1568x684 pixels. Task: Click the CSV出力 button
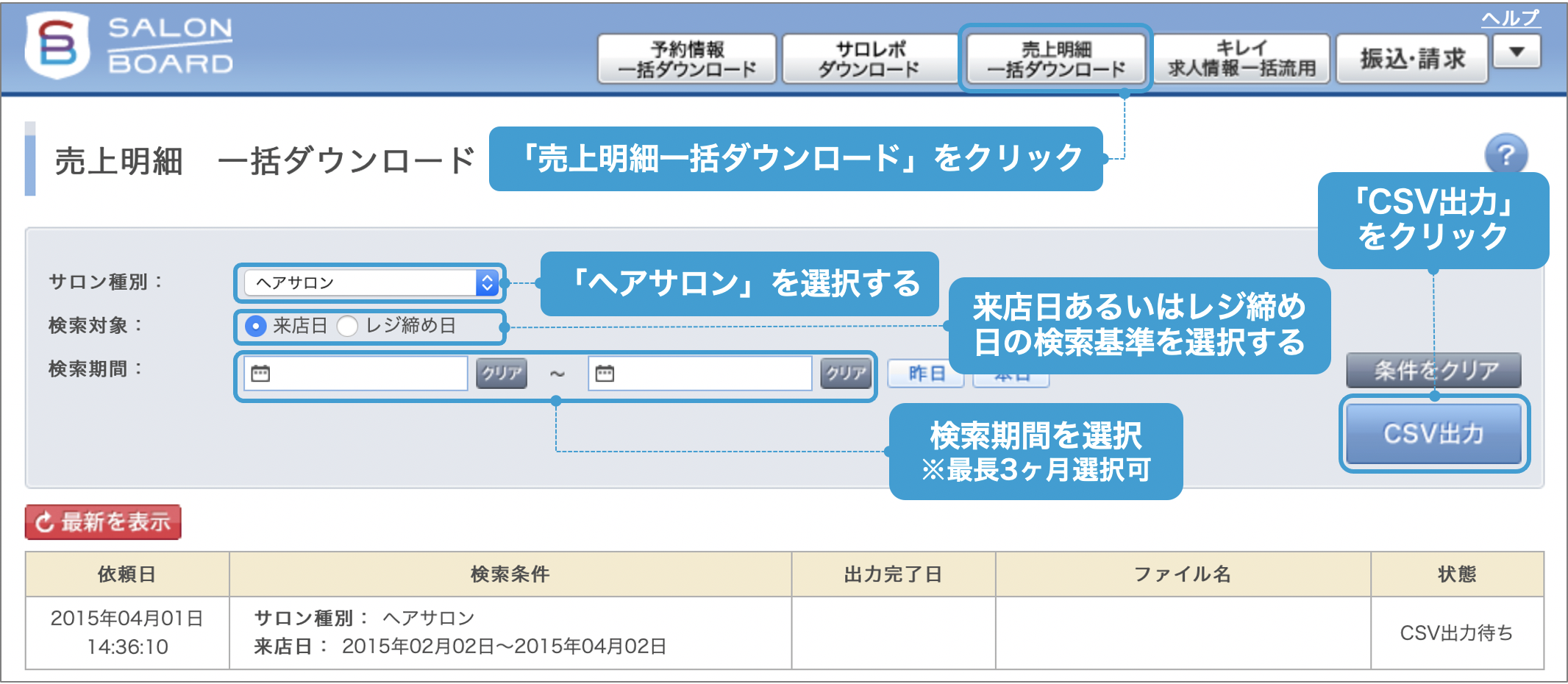click(x=1433, y=432)
